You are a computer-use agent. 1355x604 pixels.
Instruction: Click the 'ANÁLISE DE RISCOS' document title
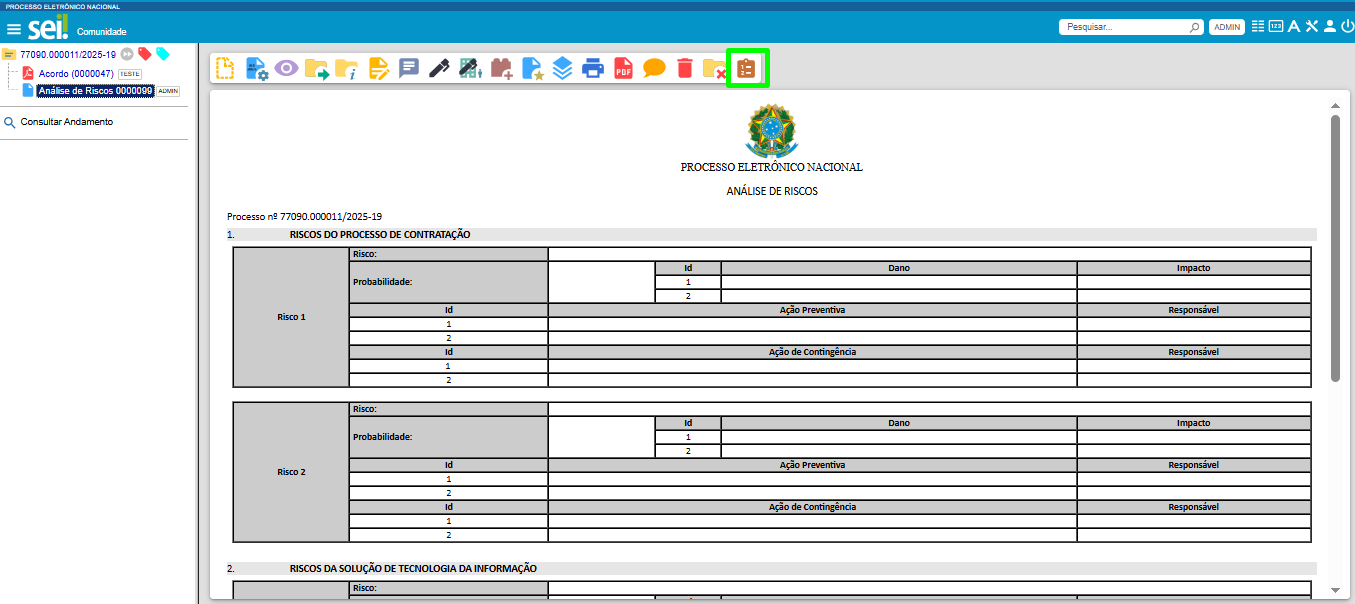[x=771, y=191]
